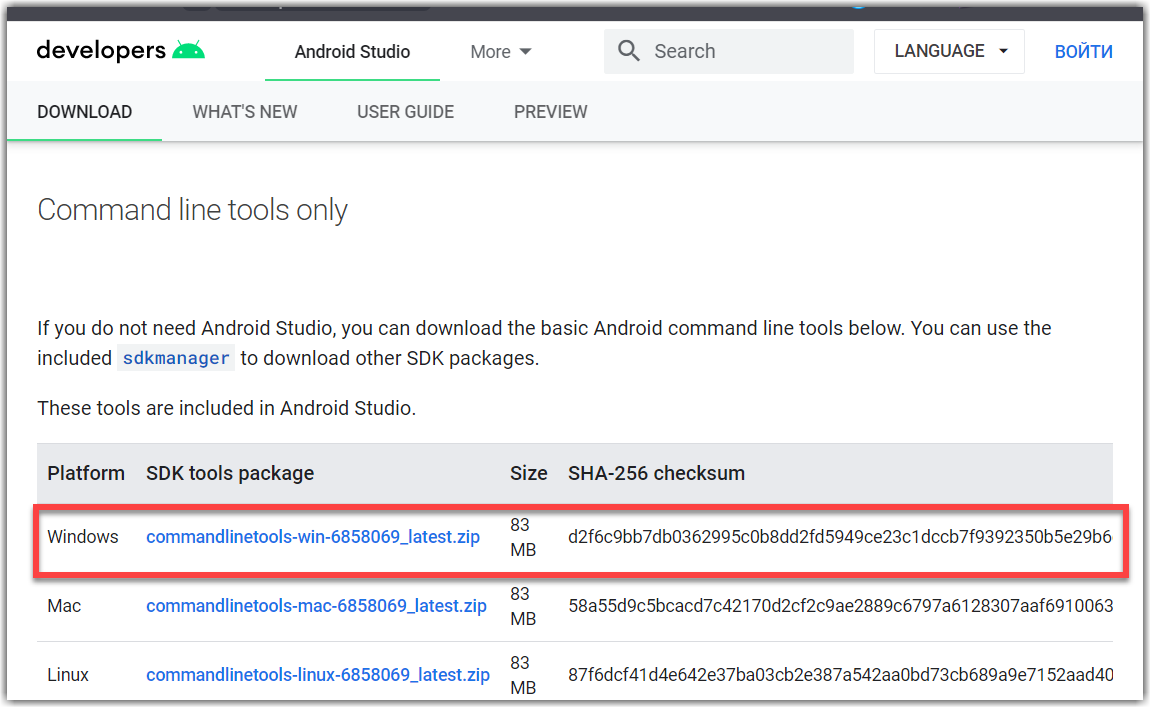Expand the More chevron arrow
1151x708 pixels.
524,51
